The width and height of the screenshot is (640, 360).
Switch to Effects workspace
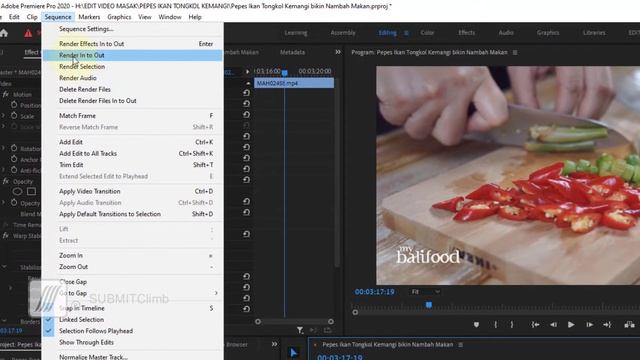point(467,33)
